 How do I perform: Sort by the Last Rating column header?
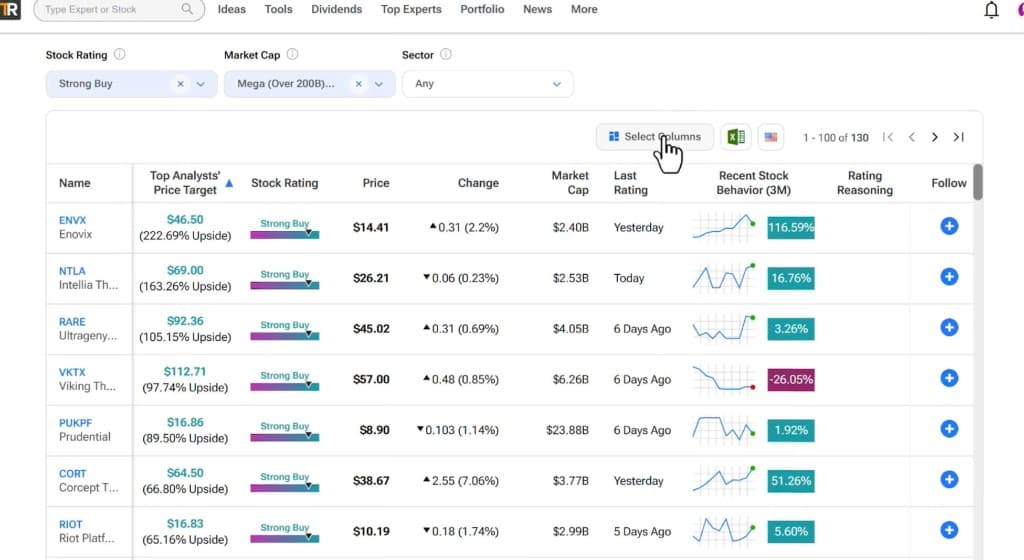click(631, 183)
